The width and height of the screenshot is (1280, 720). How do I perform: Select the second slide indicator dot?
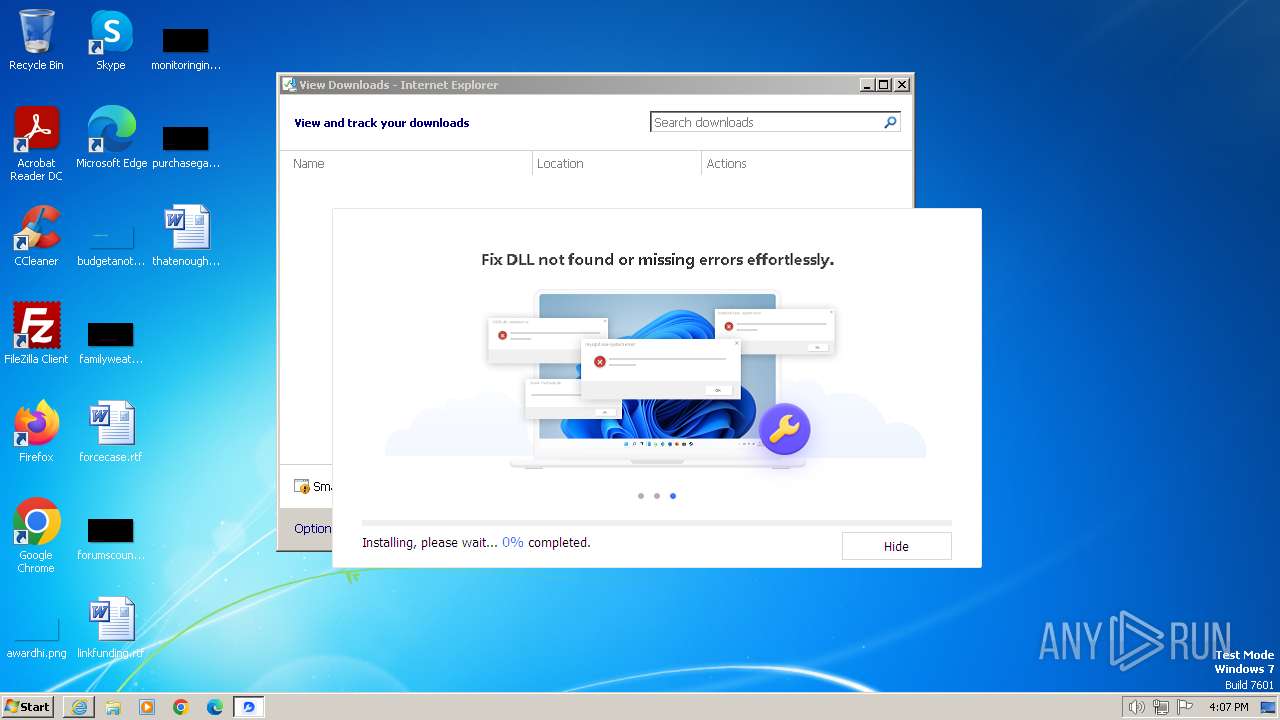pyautogui.click(x=657, y=496)
